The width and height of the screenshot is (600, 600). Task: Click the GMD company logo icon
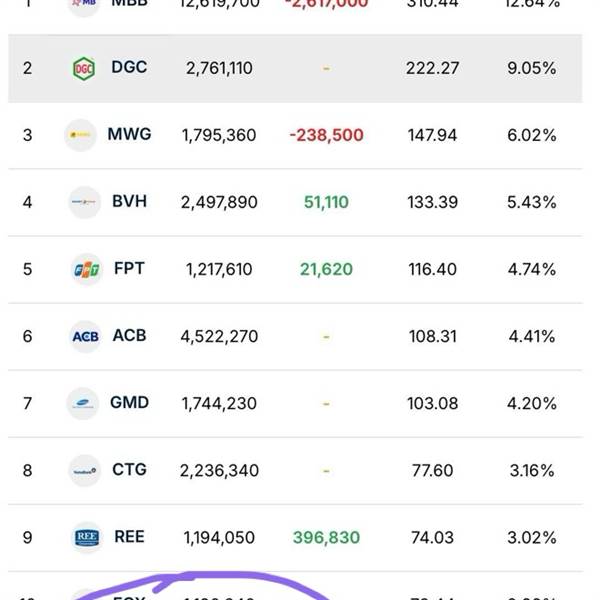tap(84, 404)
